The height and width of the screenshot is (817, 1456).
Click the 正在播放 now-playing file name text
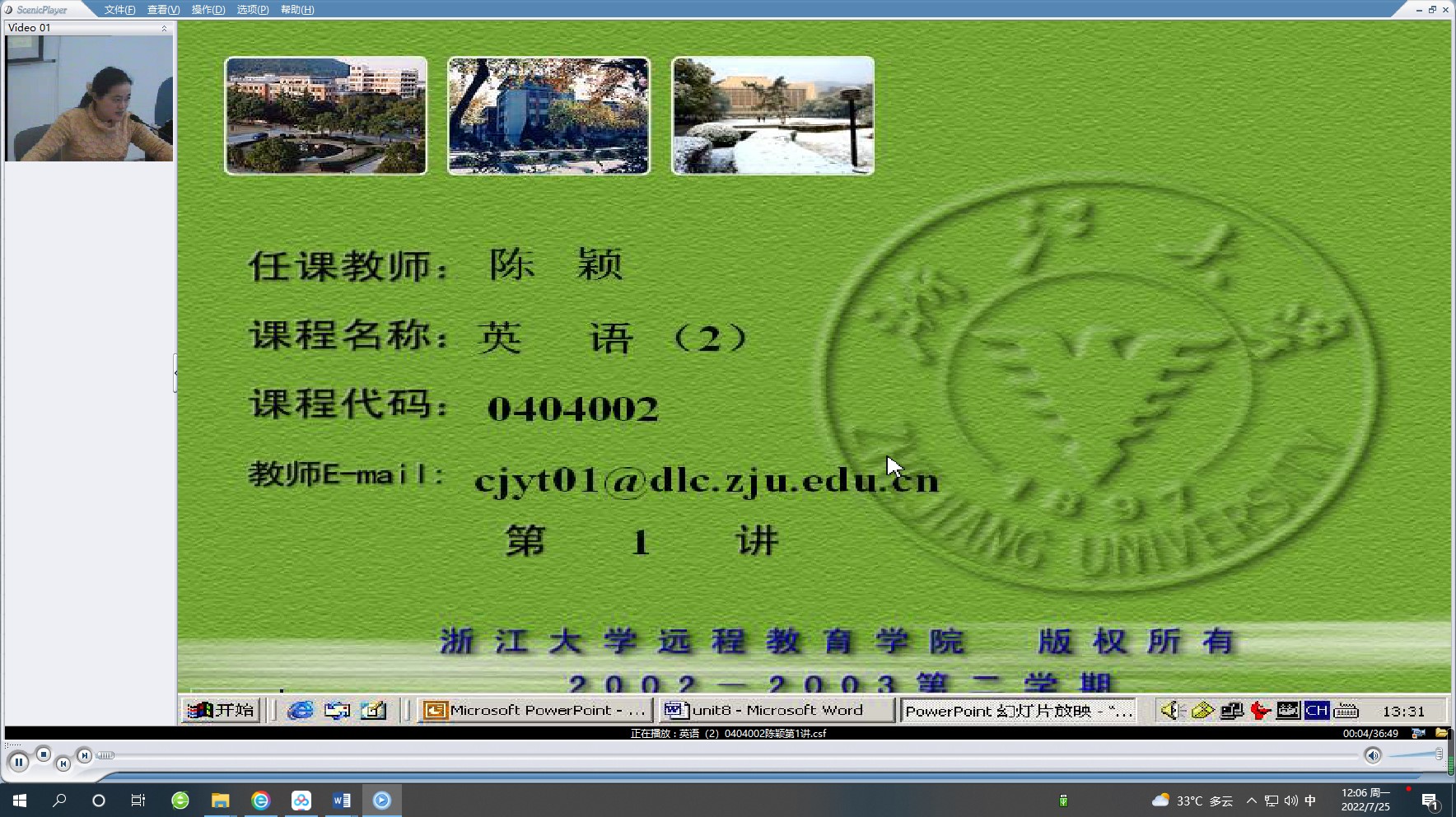[x=728, y=733]
